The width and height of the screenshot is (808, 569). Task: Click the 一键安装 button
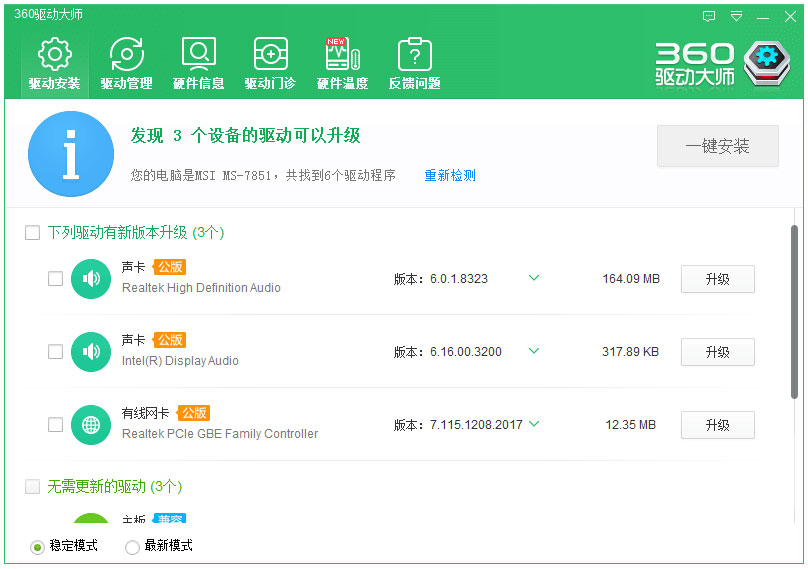[718, 146]
